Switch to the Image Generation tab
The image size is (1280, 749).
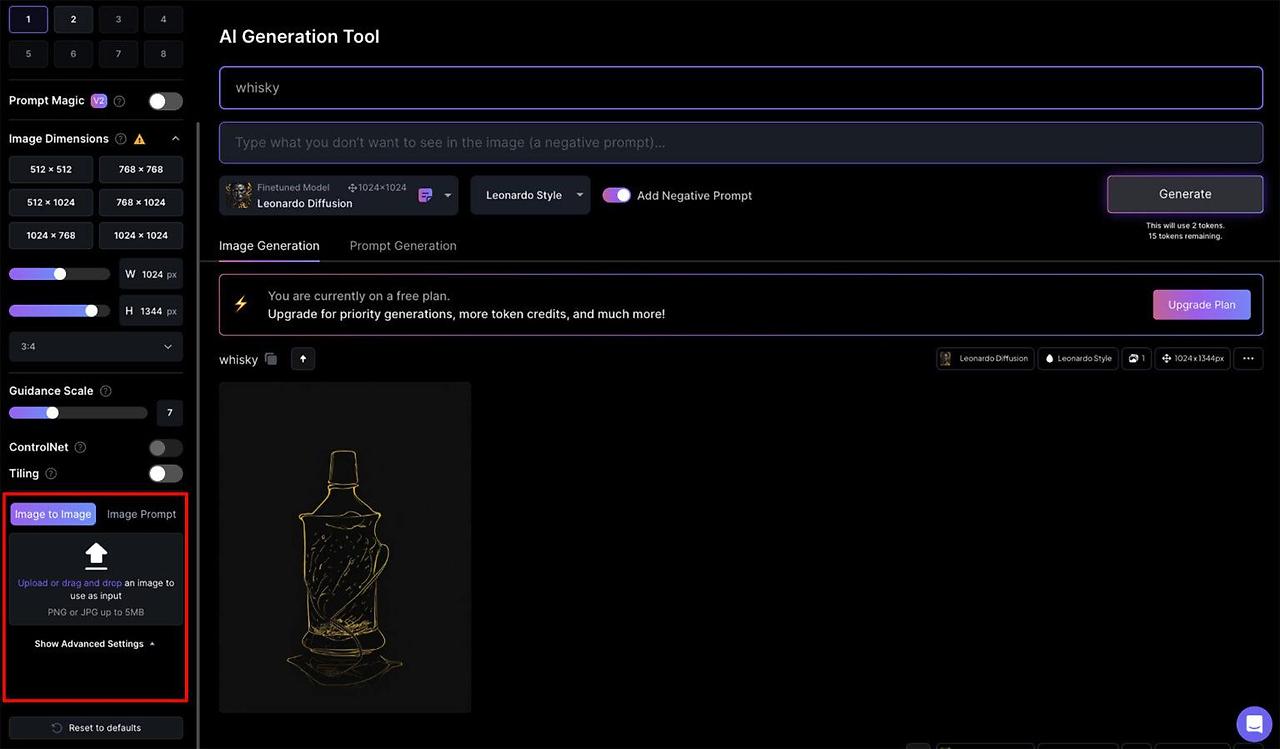point(269,246)
